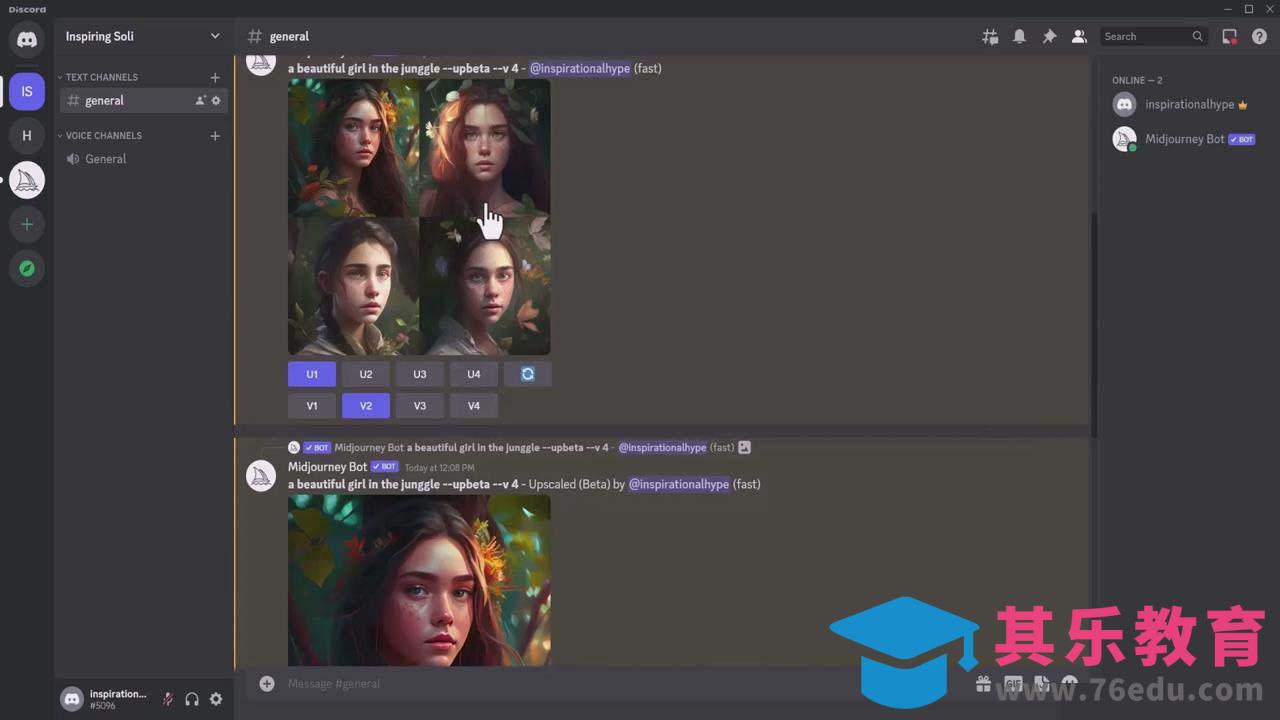The height and width of the screenshot is (720, 1280).
Task: Open the Threads icon in header
Action: coord(990,36)
